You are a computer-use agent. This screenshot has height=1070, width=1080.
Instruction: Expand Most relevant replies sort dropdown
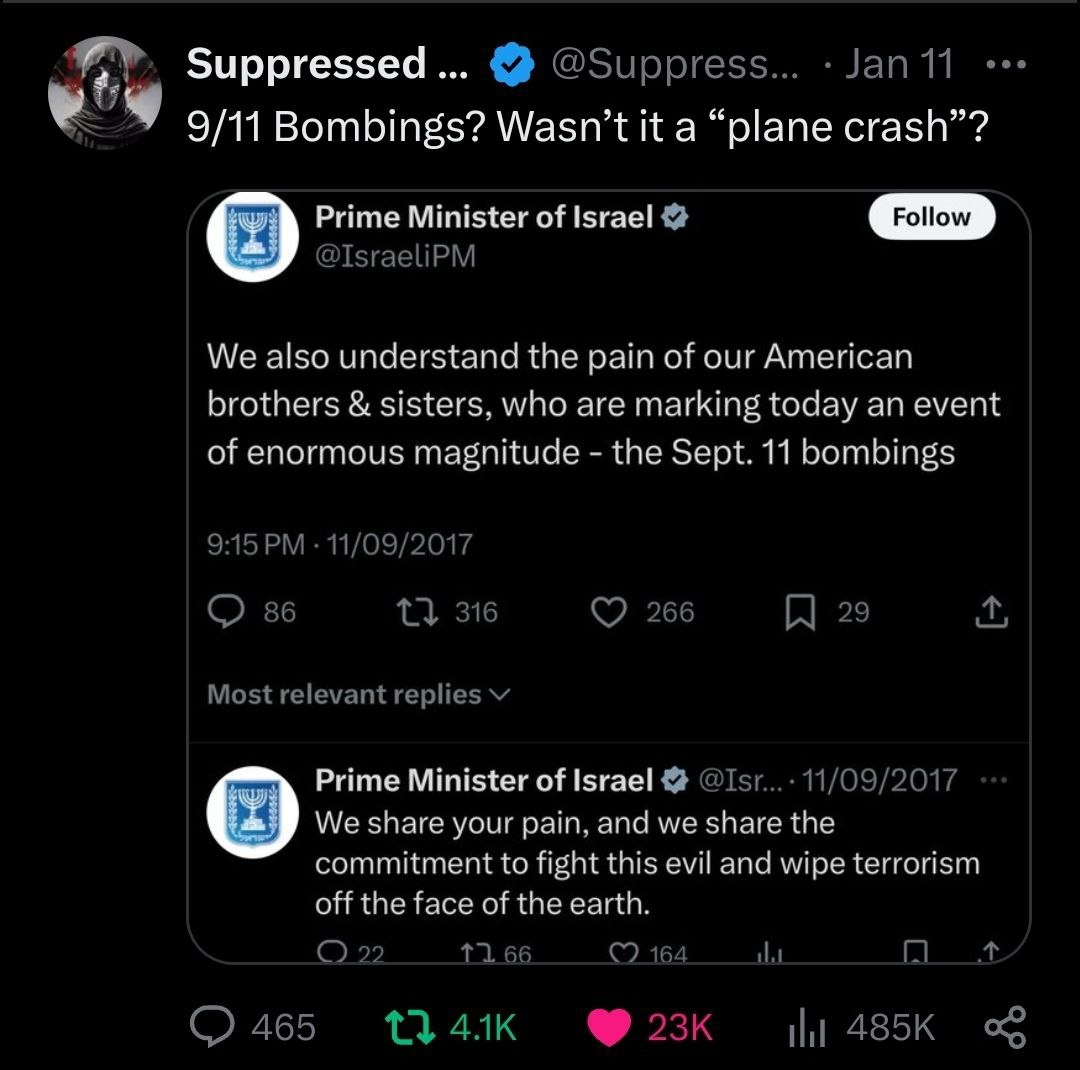359,694
